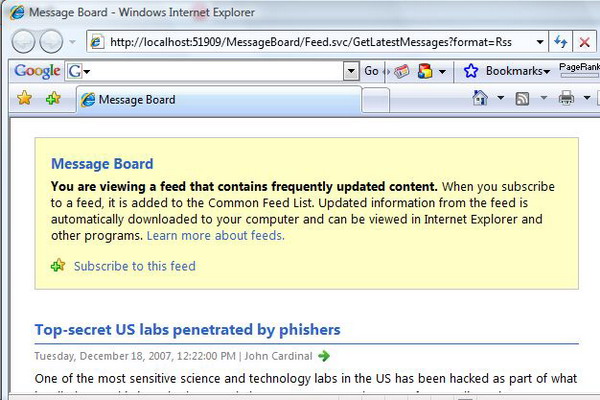This screenshot has height=400, width=600.
Task: Open the Google search box dropdown
Action: tap(351, 71)
